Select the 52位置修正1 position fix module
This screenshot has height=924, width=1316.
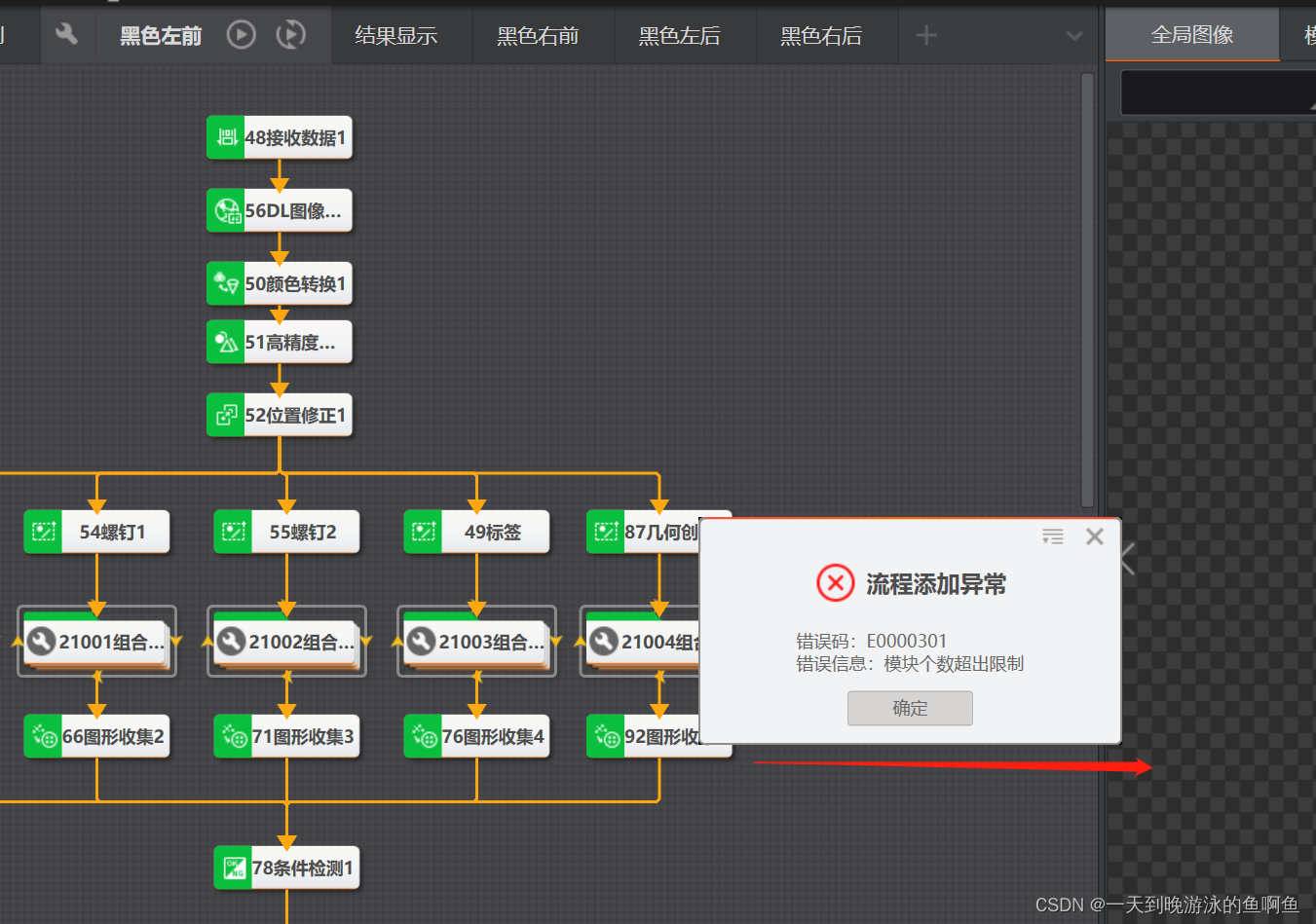(x=280, y=415)
